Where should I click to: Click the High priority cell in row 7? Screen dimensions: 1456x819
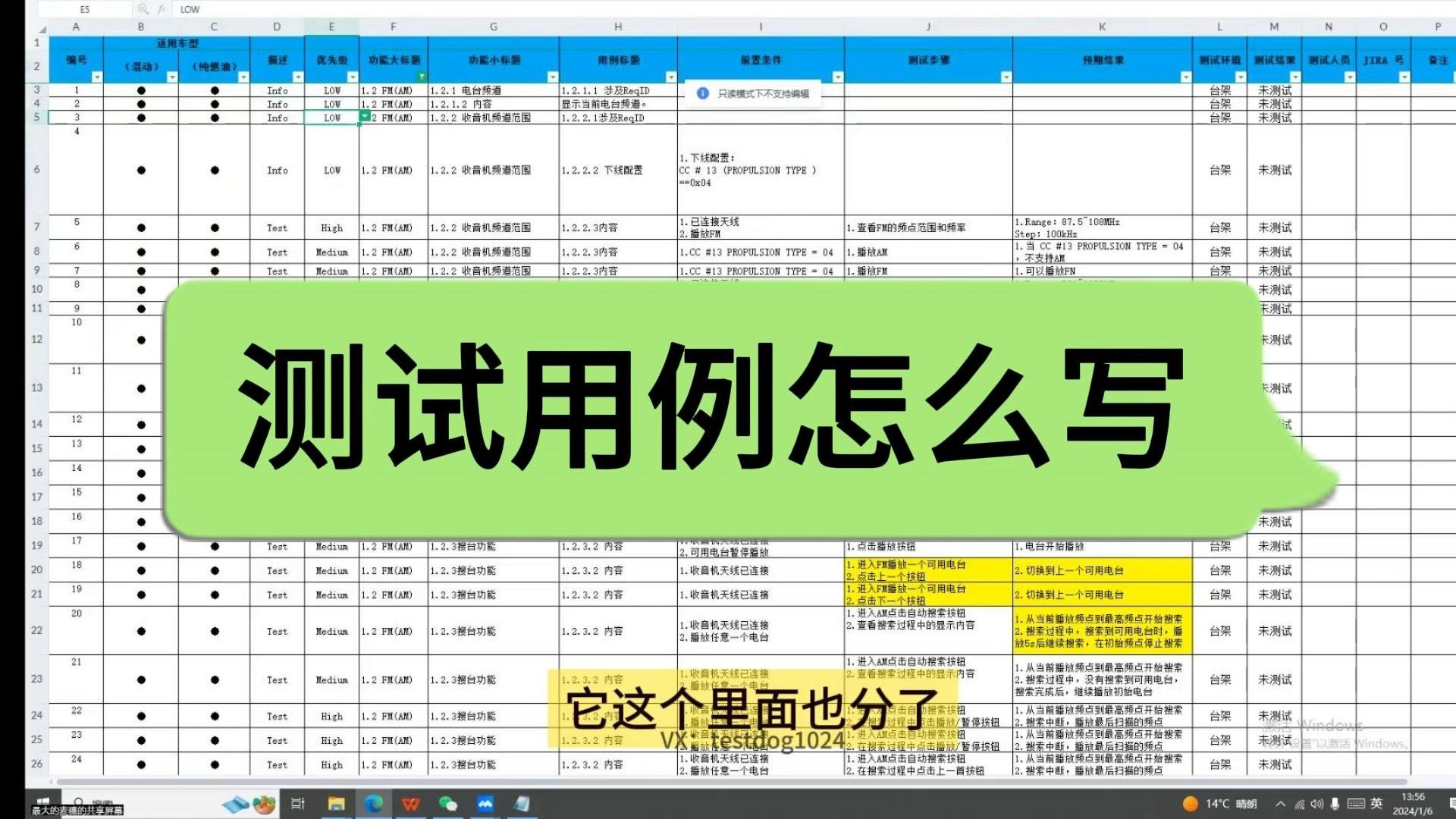point(331,227)
